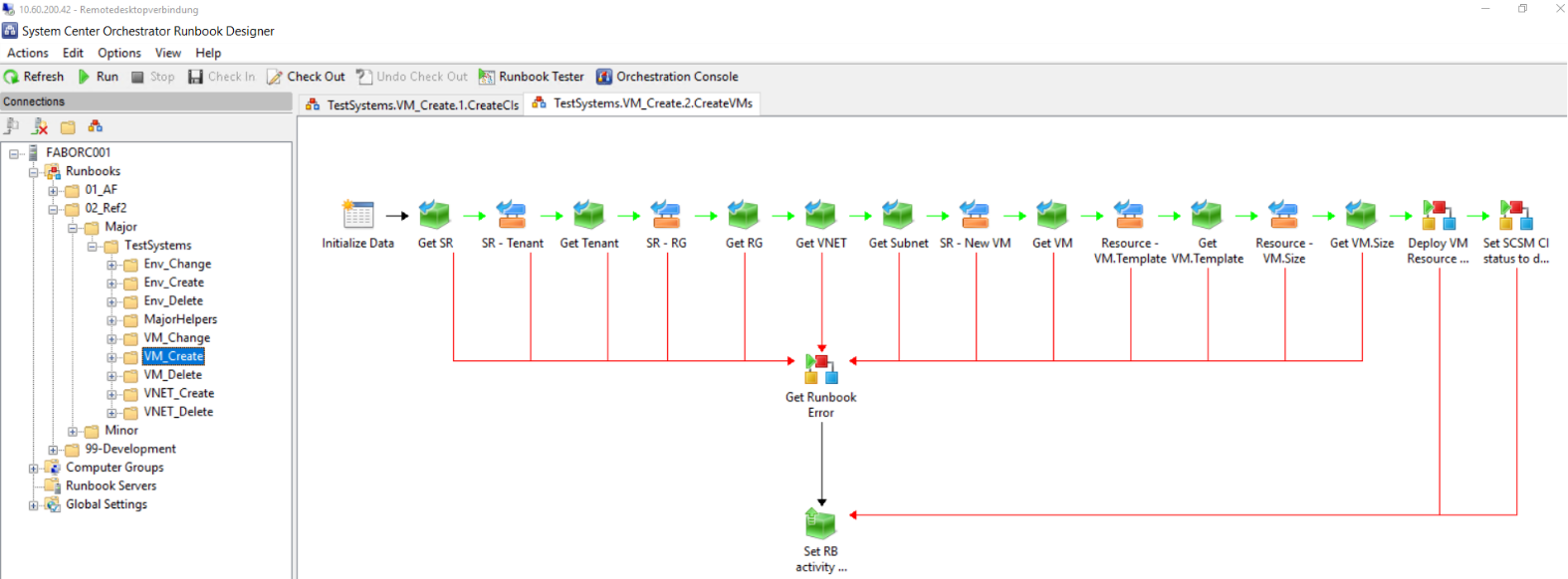
Task: Open the Runbook Tester
Action: 531,77
